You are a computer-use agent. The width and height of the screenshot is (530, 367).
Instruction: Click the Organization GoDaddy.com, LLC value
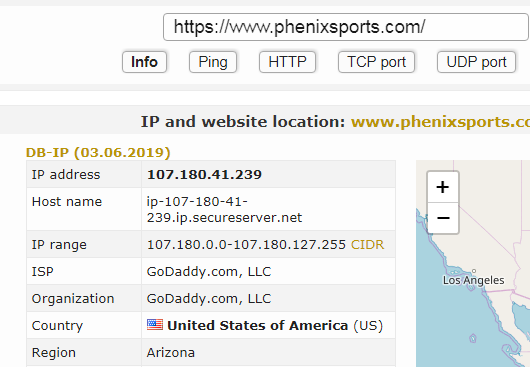[x=209, y=299]
